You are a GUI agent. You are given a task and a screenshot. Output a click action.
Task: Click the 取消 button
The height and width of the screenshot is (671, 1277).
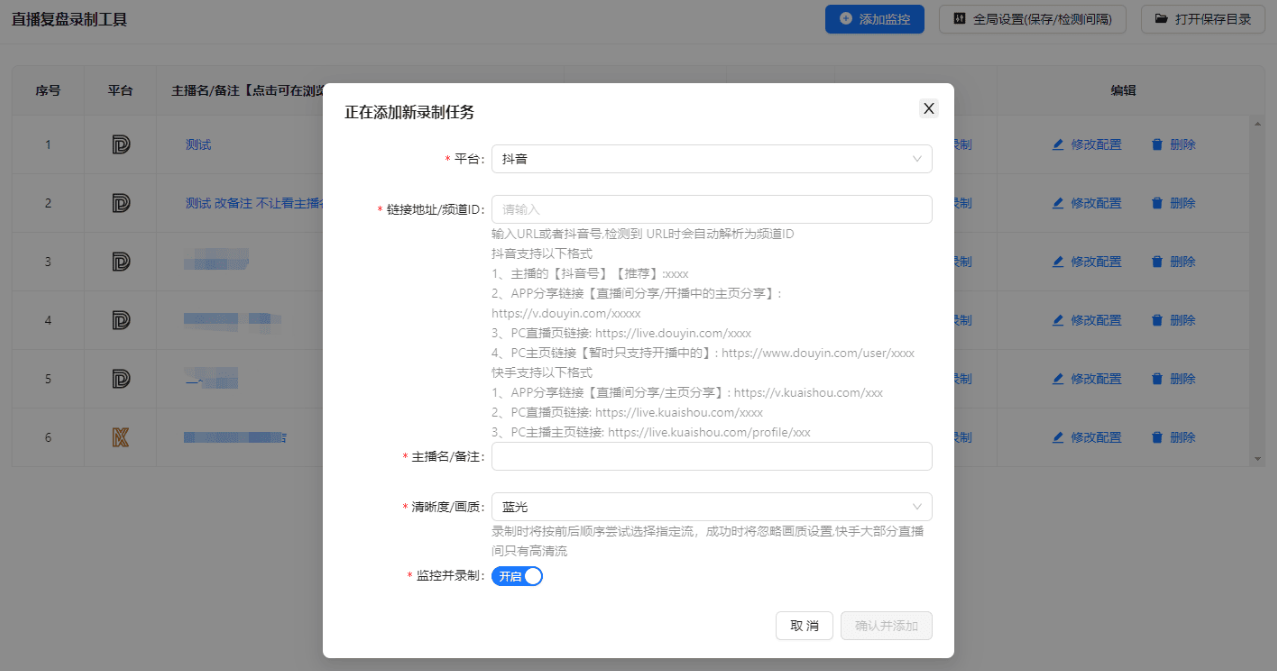tap(804, 625)
